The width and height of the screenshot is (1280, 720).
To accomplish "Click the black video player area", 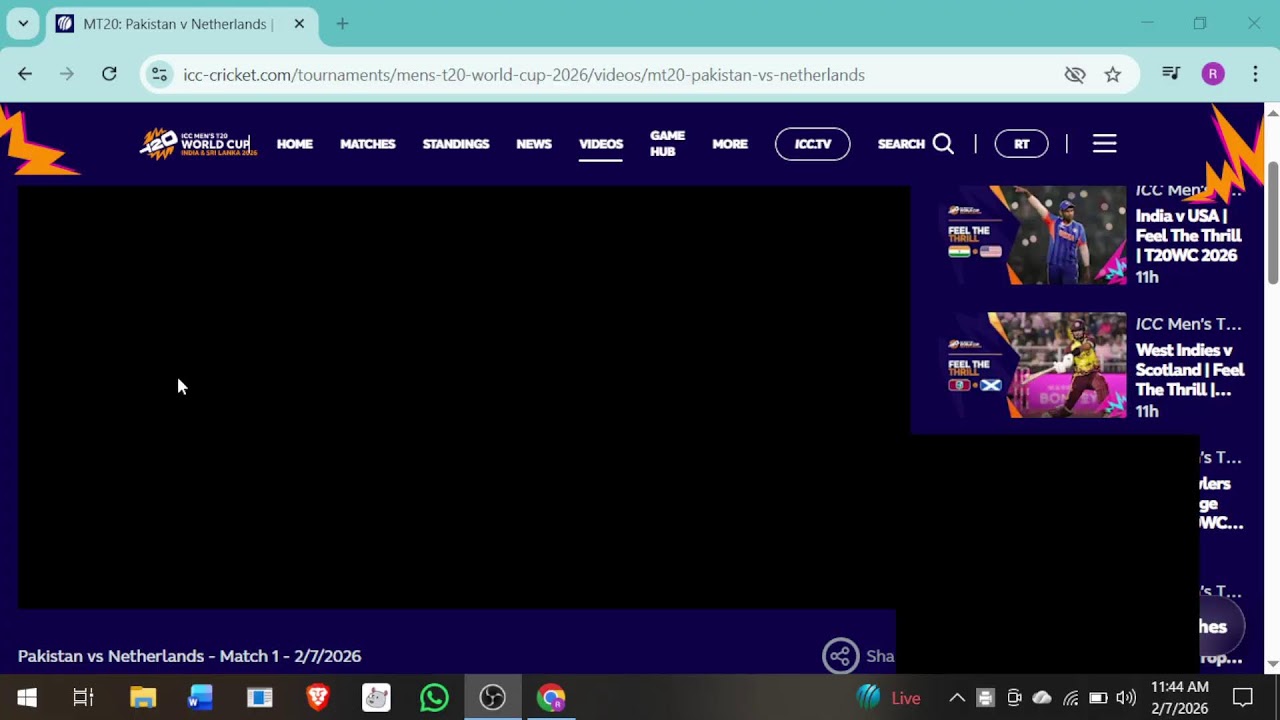I will (464, 397).
